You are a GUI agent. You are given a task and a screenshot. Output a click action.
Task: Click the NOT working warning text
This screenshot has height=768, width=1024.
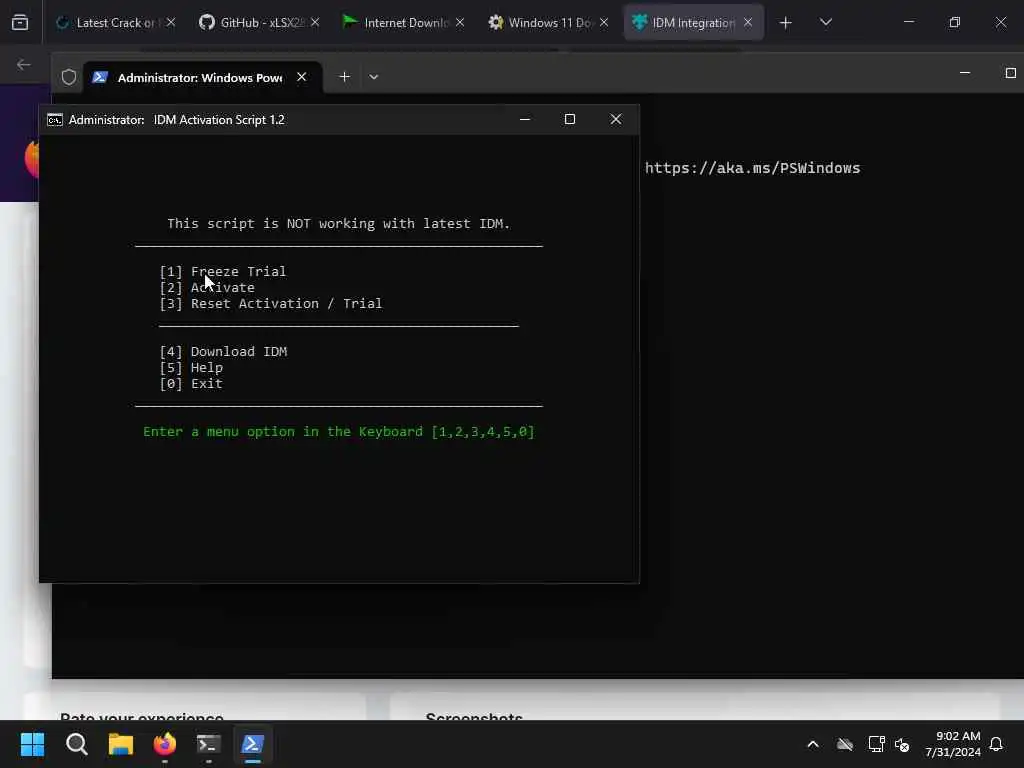pos(338,224)
